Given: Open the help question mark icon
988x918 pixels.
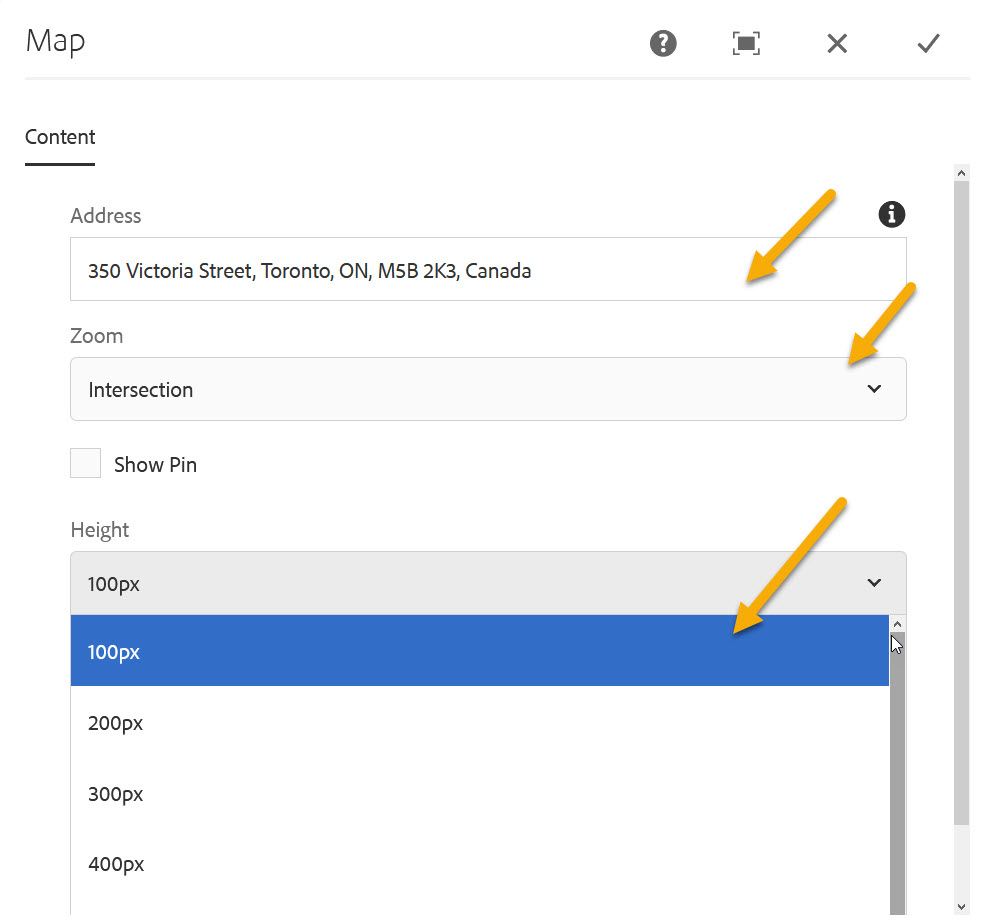Looking at the screenshot, I should pyautogui.click(x=663, y=43).
